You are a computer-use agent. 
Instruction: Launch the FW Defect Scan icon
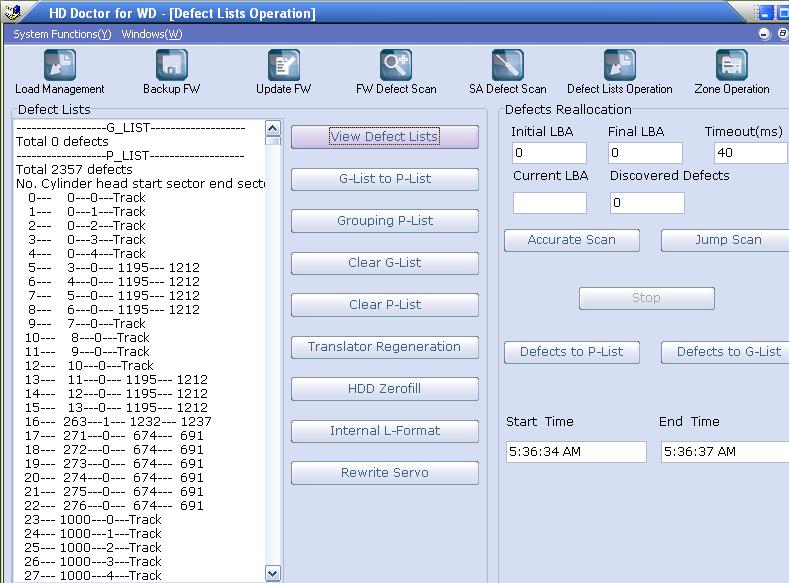pos(396,65)
